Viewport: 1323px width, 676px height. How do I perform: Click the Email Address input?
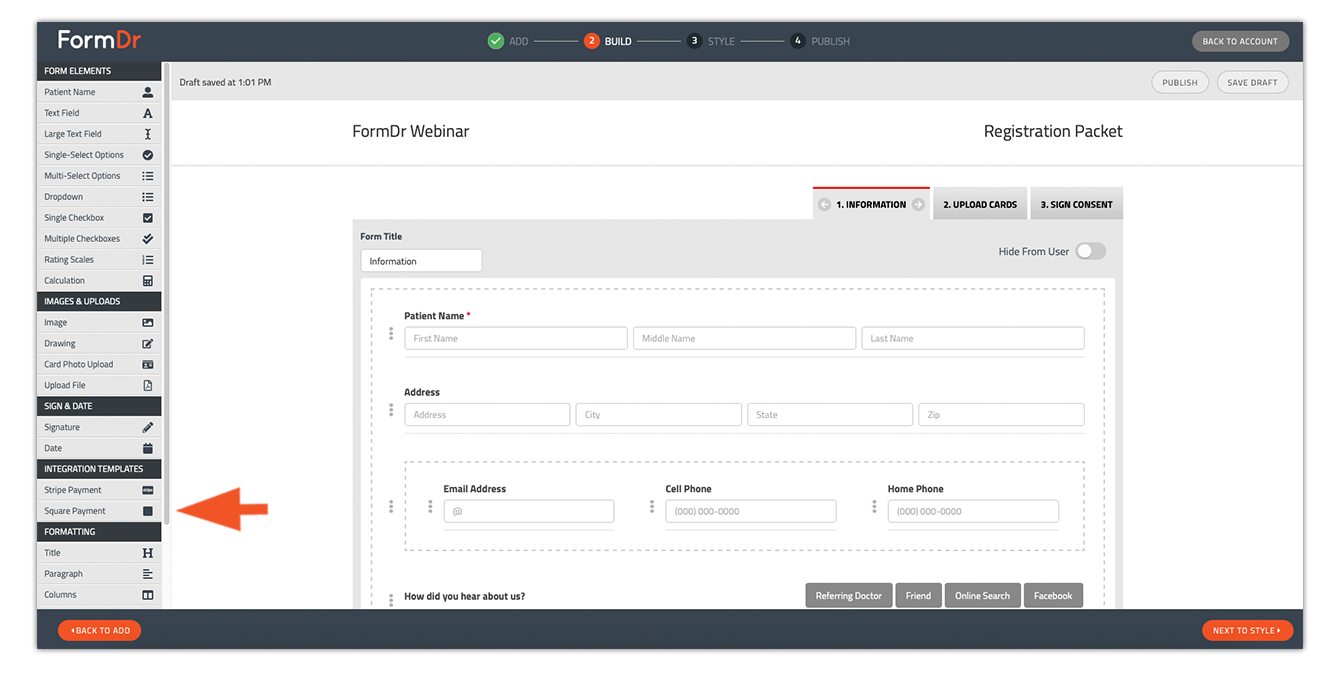pos(529,511)
